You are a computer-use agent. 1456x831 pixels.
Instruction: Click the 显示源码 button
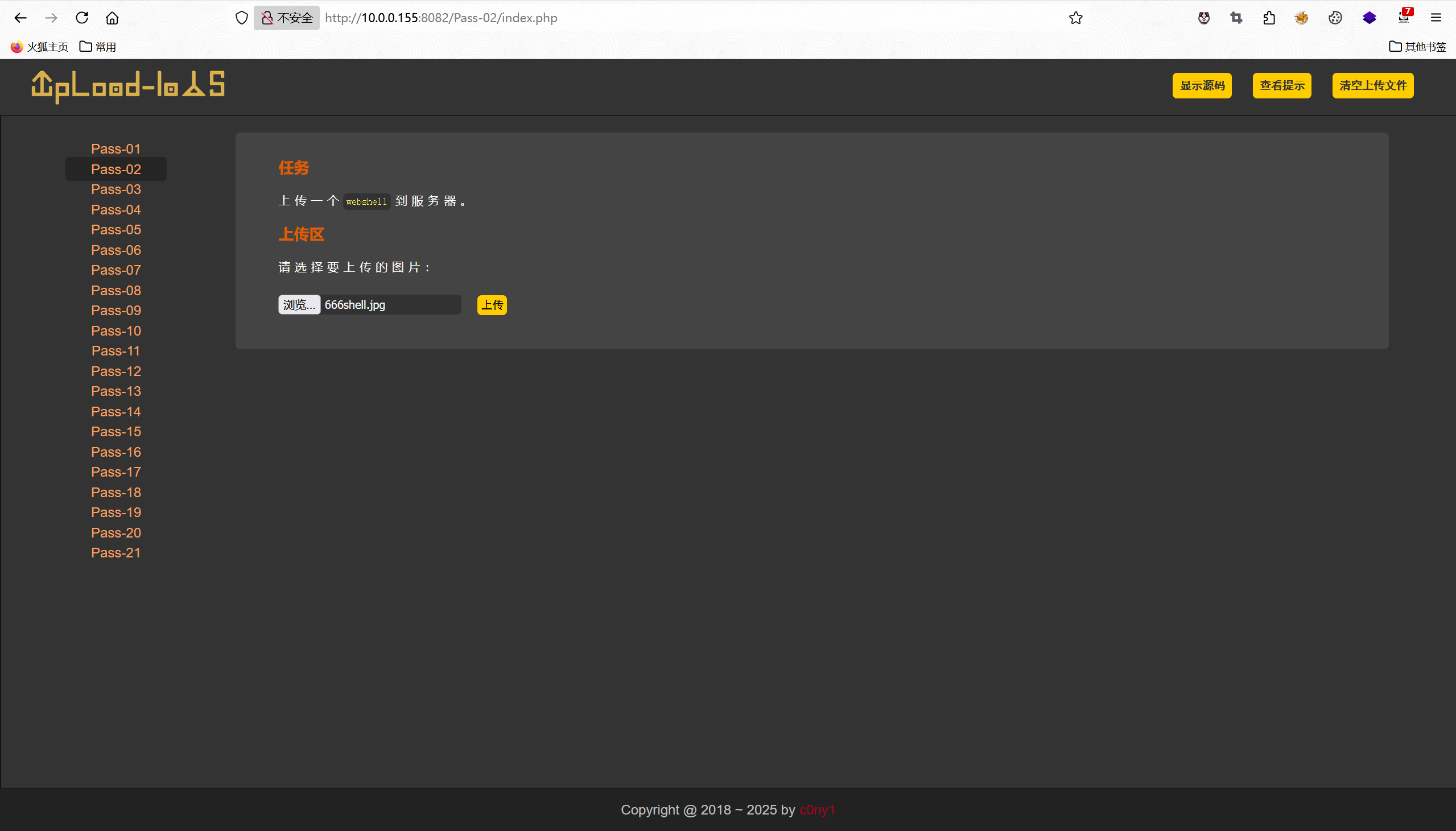coord(1202,86)
